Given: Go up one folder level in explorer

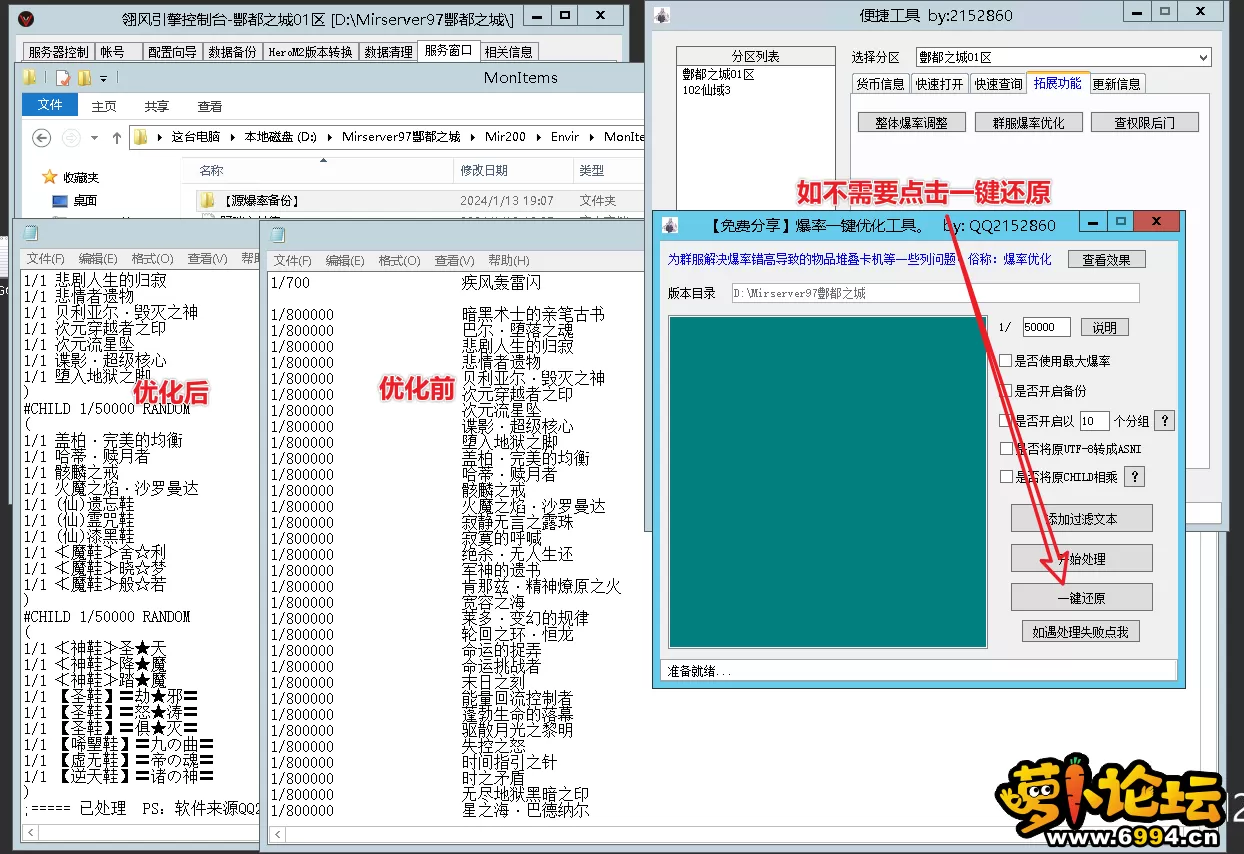Looking at the screenshot, I should [x=117, y=137].
